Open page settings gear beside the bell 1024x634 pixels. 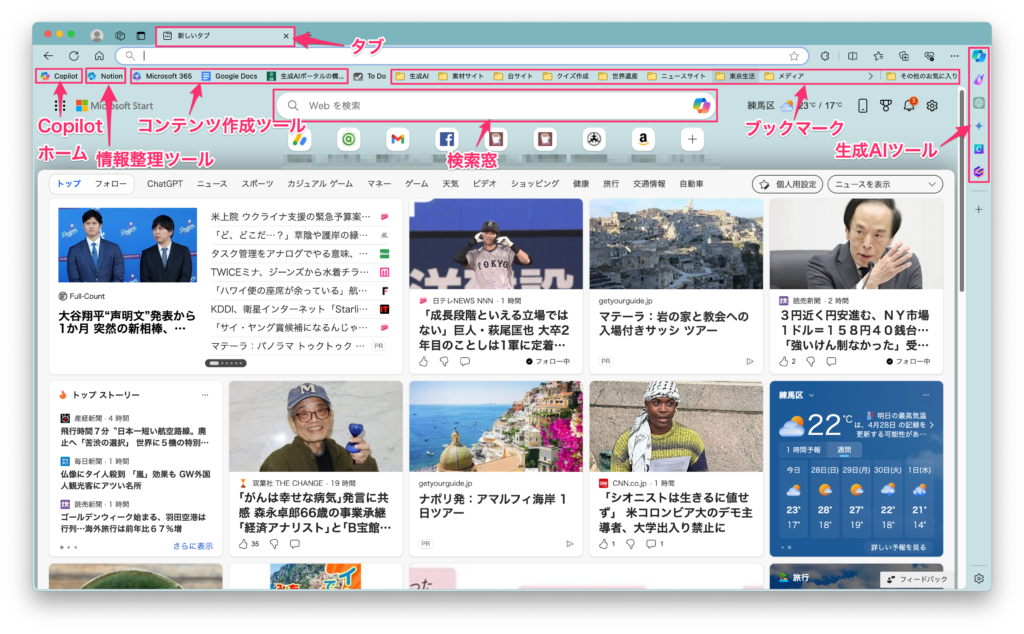(932, 105)
